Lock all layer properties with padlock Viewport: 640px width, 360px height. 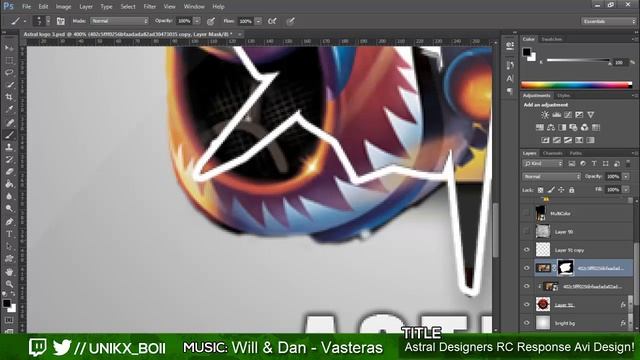click(571, 190)
